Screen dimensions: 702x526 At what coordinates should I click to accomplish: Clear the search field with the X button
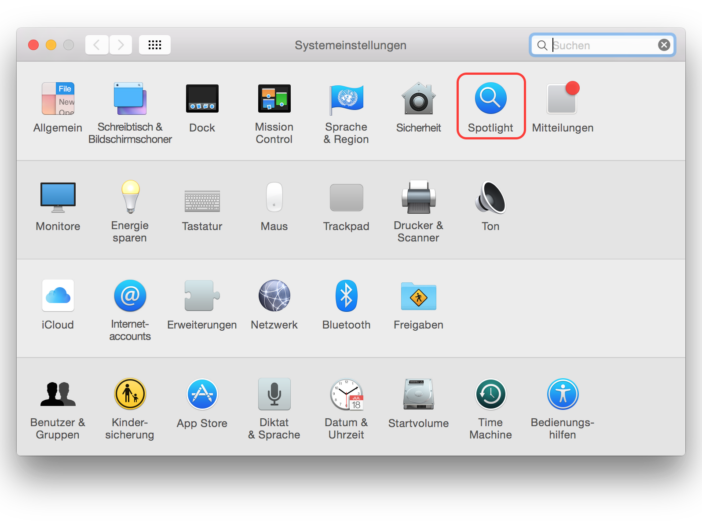tap(664, 45)
